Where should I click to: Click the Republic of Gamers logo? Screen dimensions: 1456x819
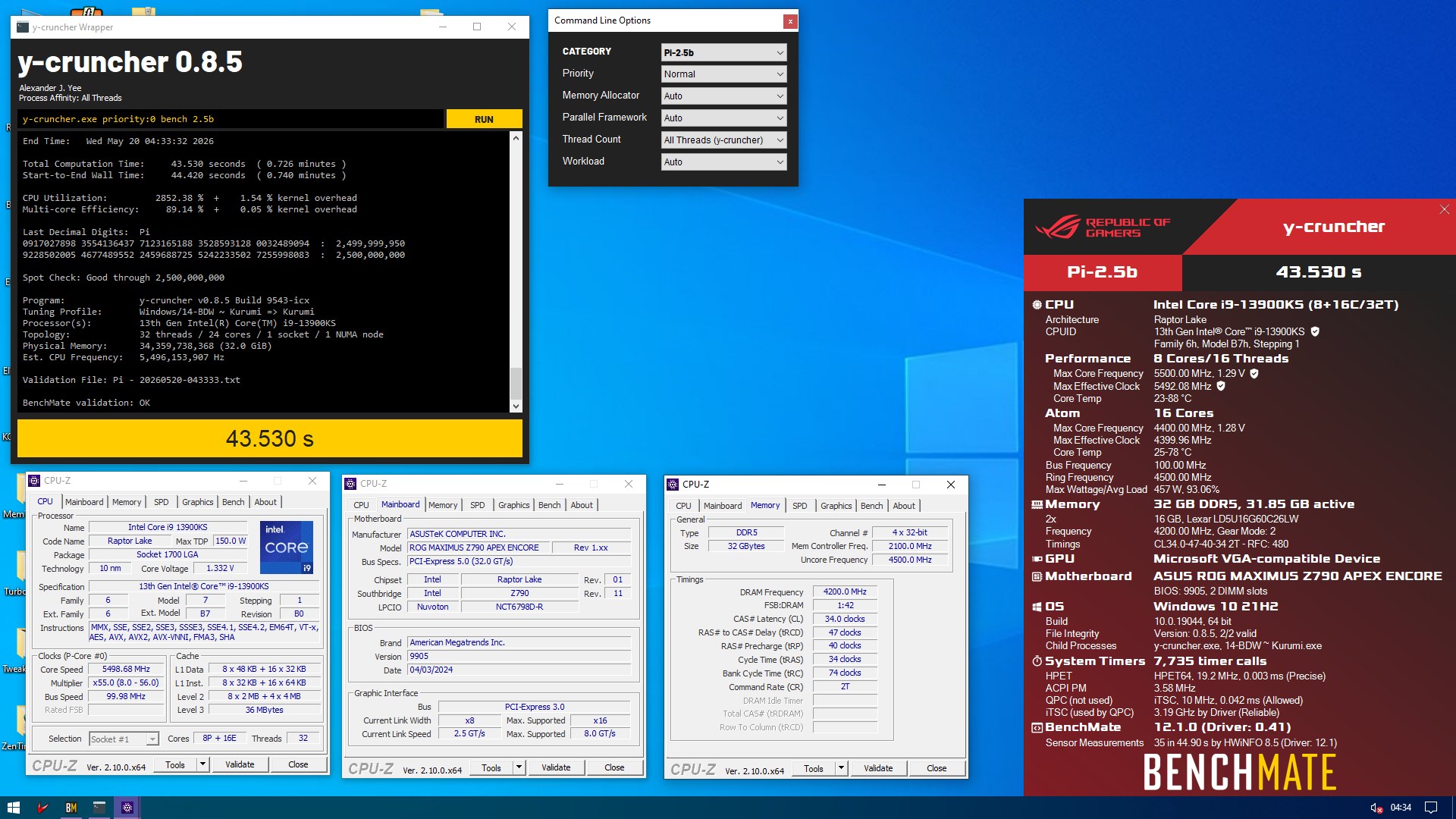(x=1102, y=227)
